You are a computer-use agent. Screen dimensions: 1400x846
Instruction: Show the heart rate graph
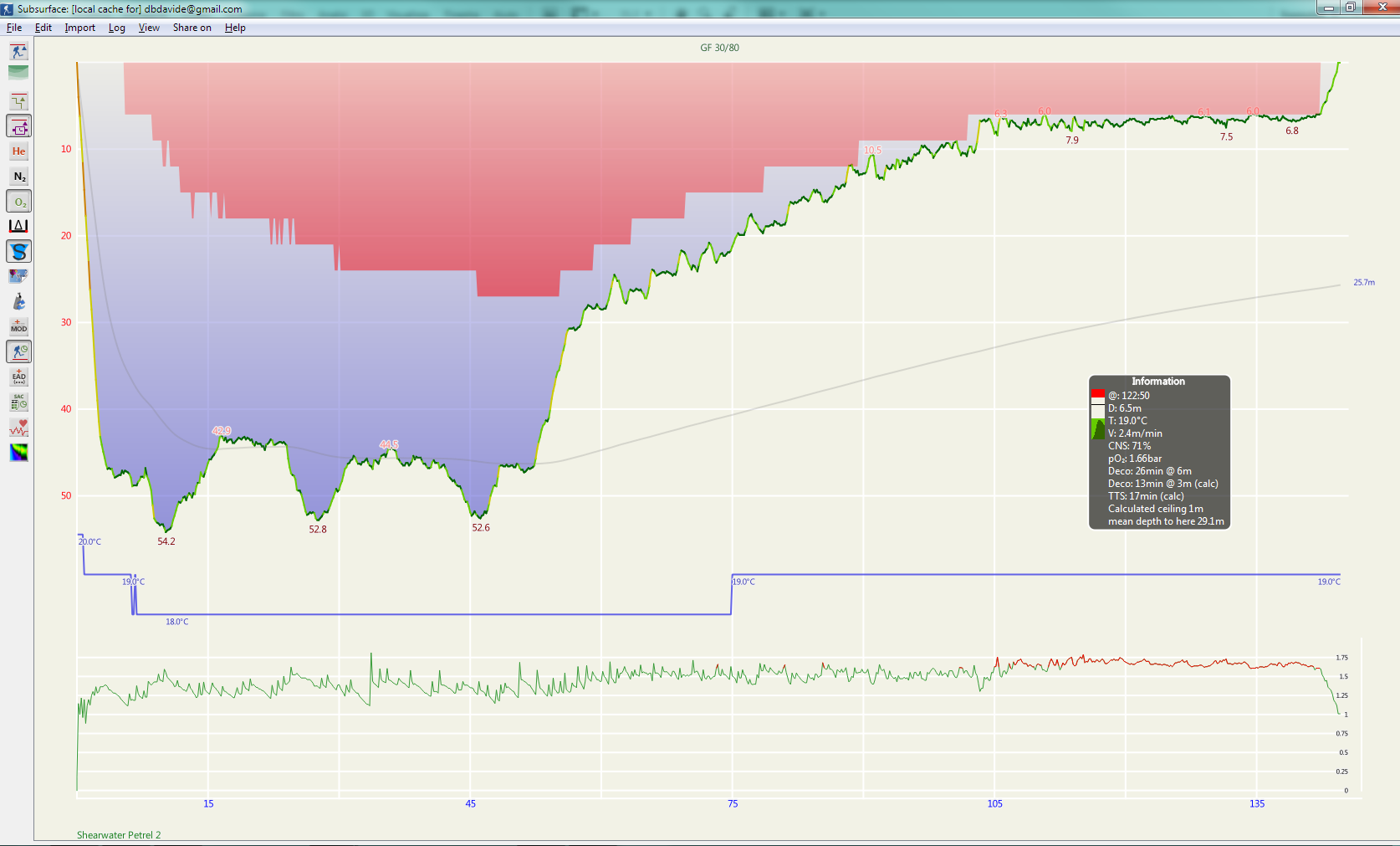(18, 428)
